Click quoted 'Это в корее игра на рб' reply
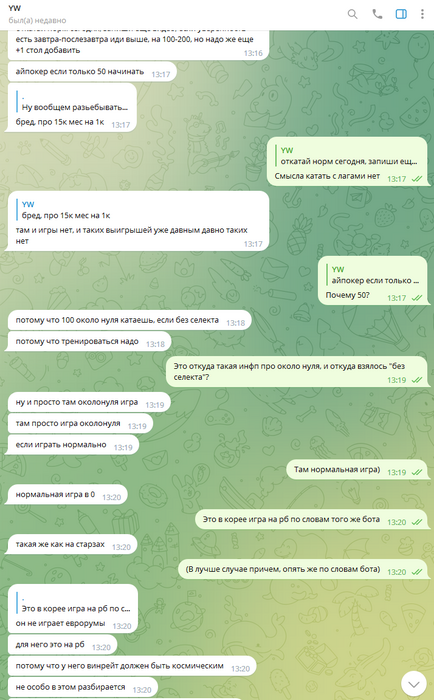The image size is (434, 700). tap(73, 603)
